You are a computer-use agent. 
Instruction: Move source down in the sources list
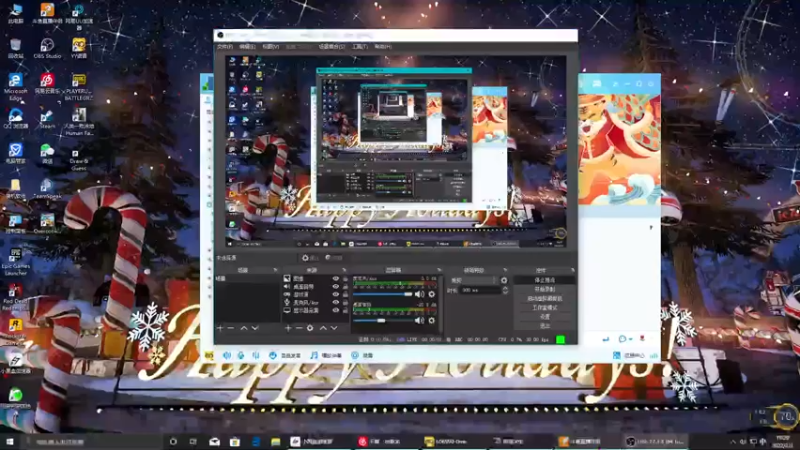334,328
